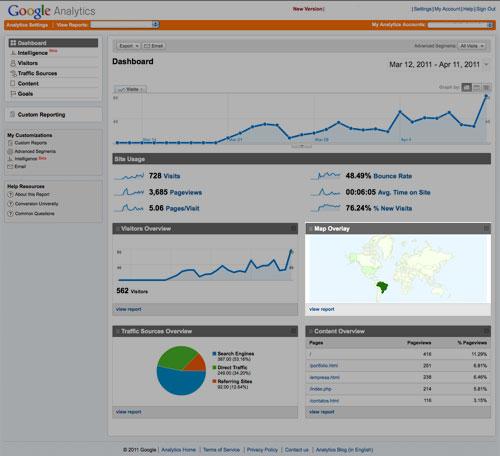Open Traffic Sources in the left navigation
Viewport: 500px width, 456px height.
click(x=37, y=73)
